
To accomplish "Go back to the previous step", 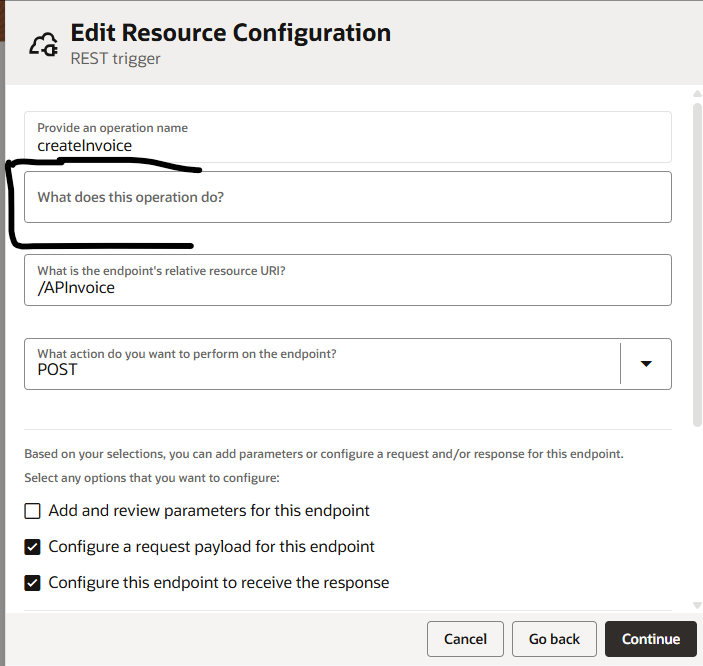I will tap(554, 639).
